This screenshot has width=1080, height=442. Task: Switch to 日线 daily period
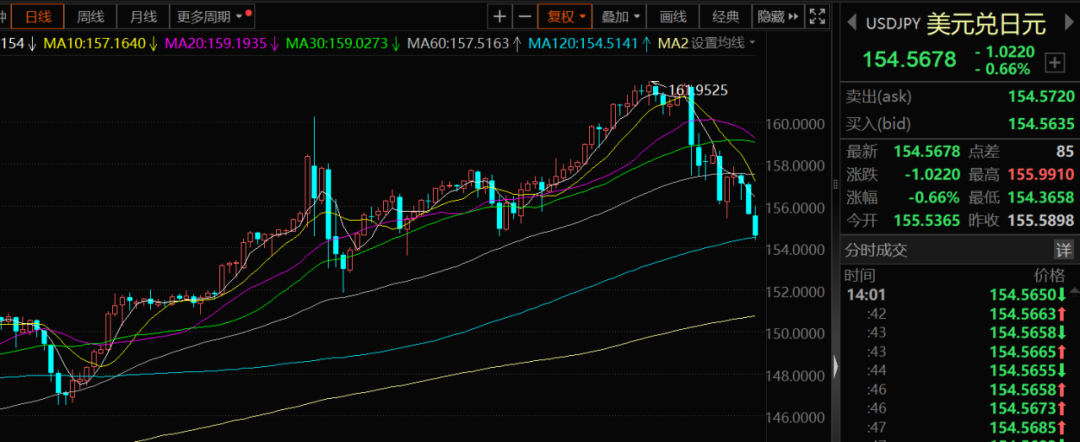[38, 16]
